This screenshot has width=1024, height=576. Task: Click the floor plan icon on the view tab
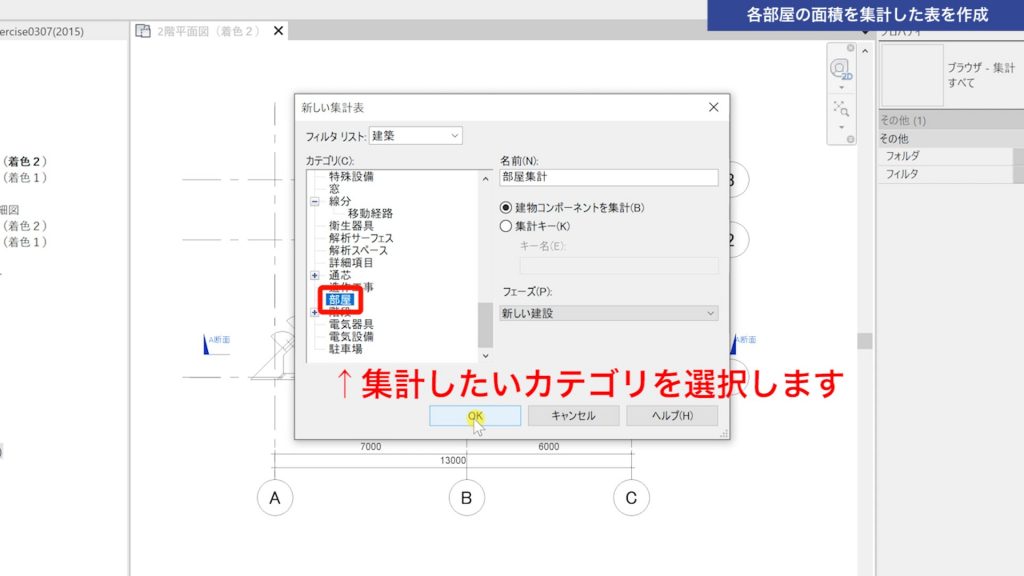143,31
